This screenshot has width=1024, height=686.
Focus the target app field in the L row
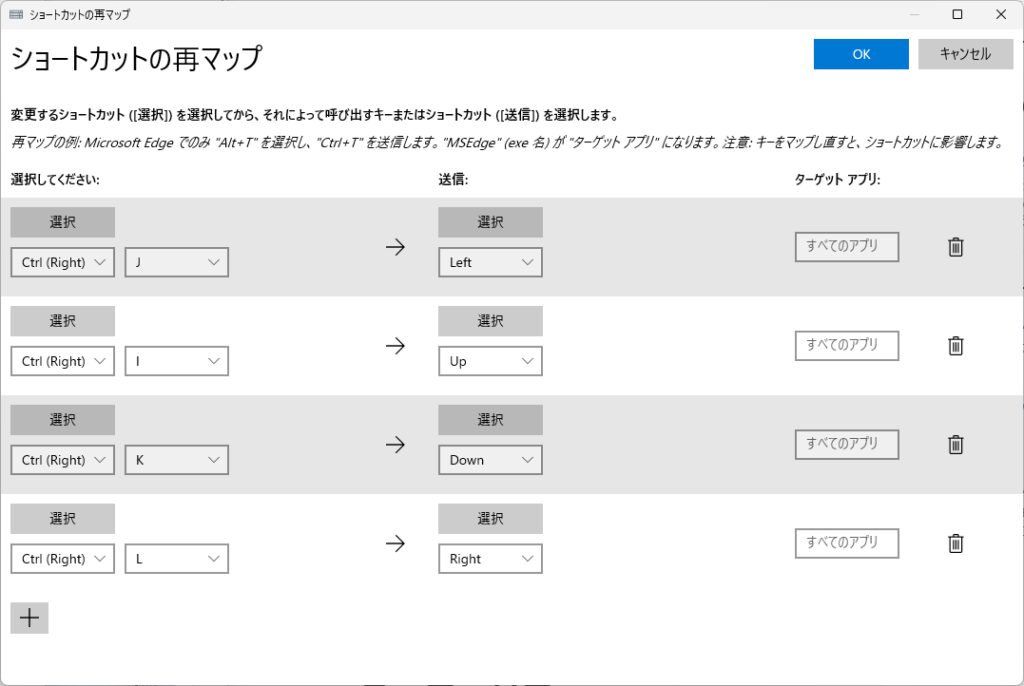click(x=847, y=543)
